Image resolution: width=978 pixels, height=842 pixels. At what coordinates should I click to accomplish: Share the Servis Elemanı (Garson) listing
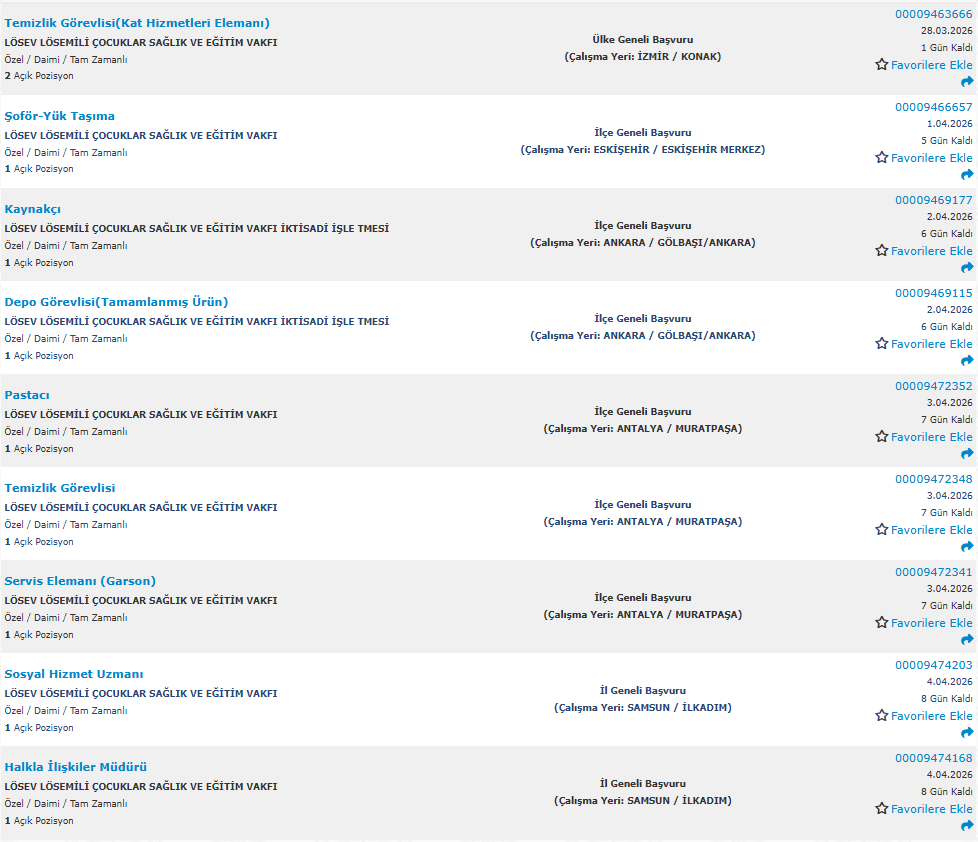coord(967,640)
